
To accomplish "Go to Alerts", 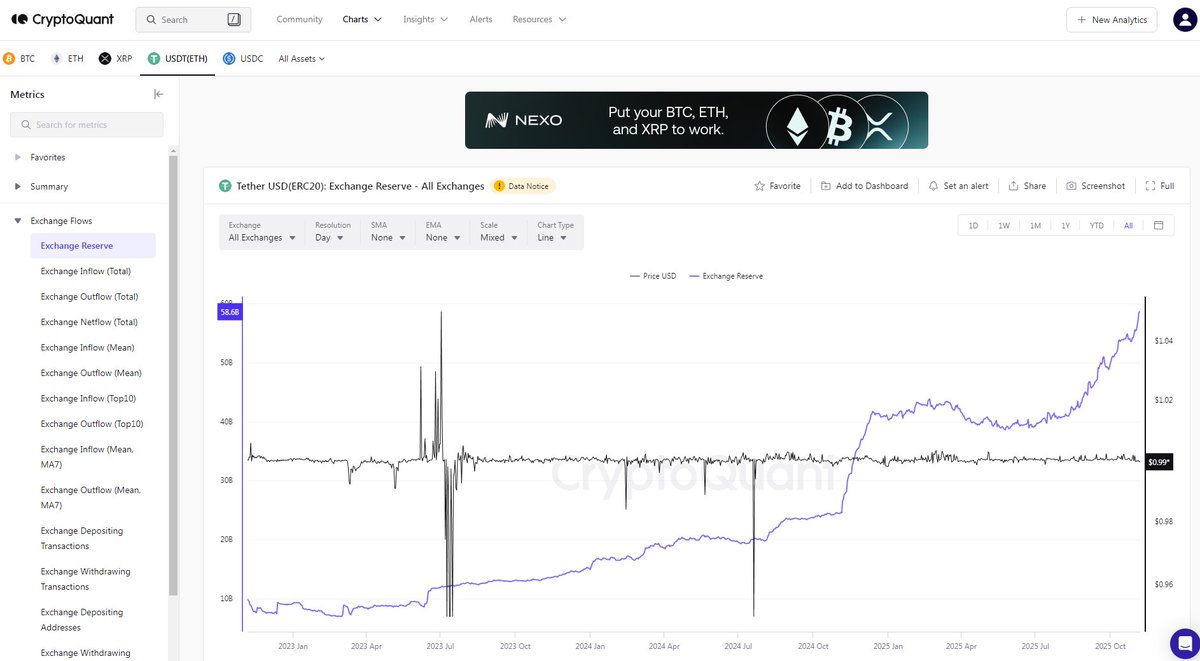I will click(481, 19).
